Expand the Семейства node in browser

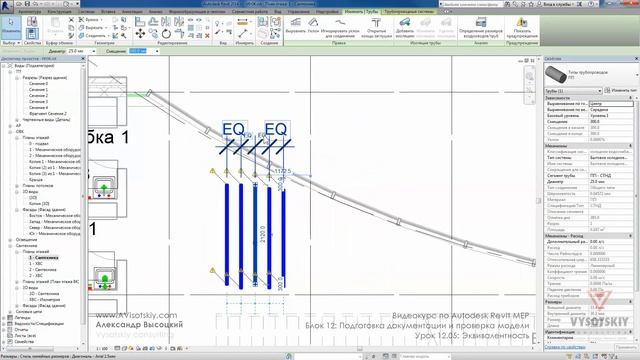4,342
